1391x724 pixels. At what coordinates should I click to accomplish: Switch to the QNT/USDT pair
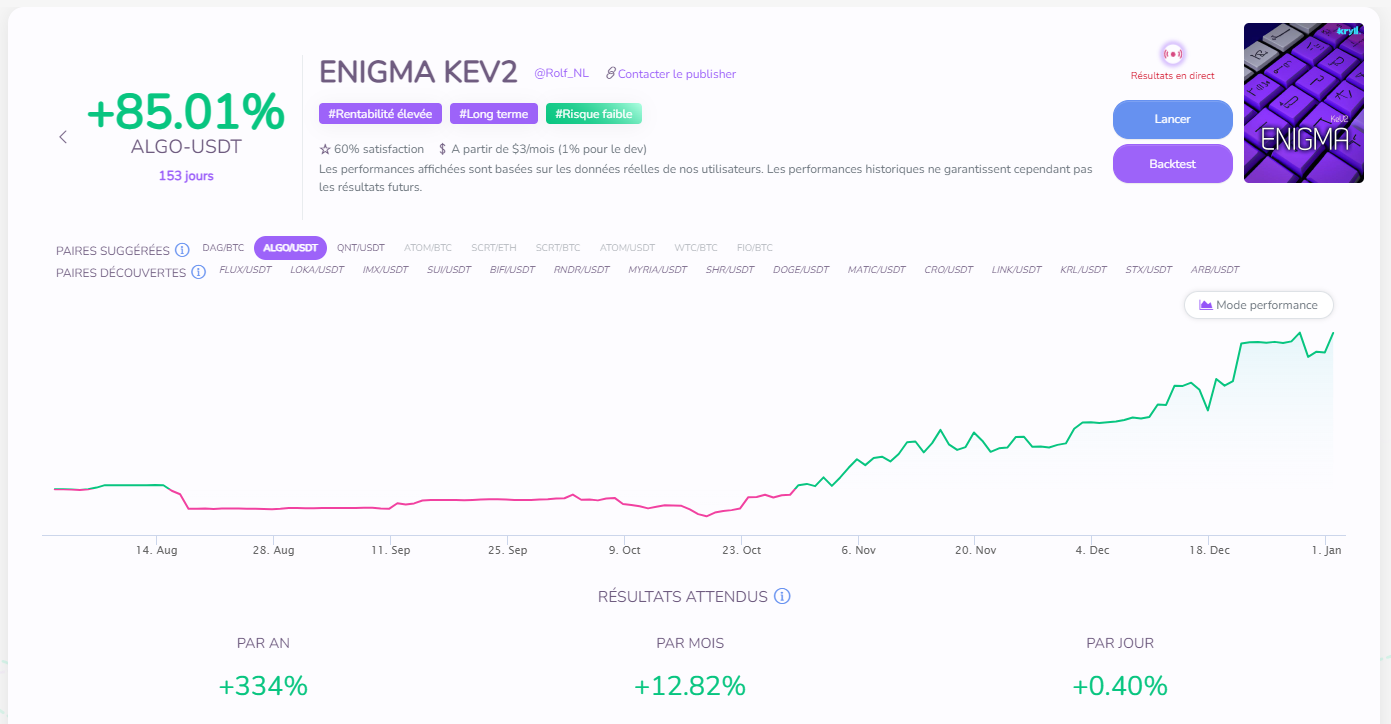(x=361, y=247)
